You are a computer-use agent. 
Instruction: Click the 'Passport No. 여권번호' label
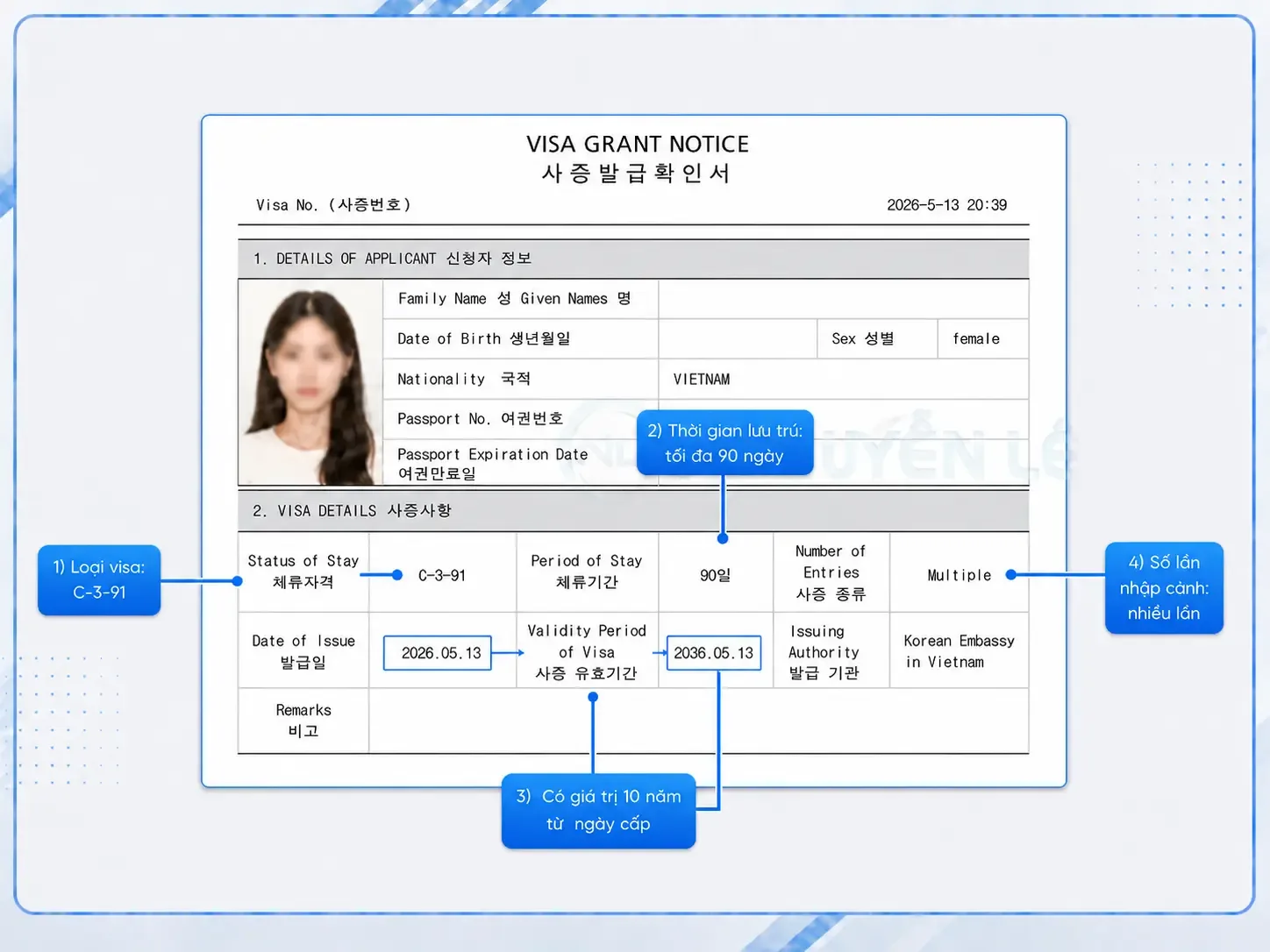[x=480, y=419]
